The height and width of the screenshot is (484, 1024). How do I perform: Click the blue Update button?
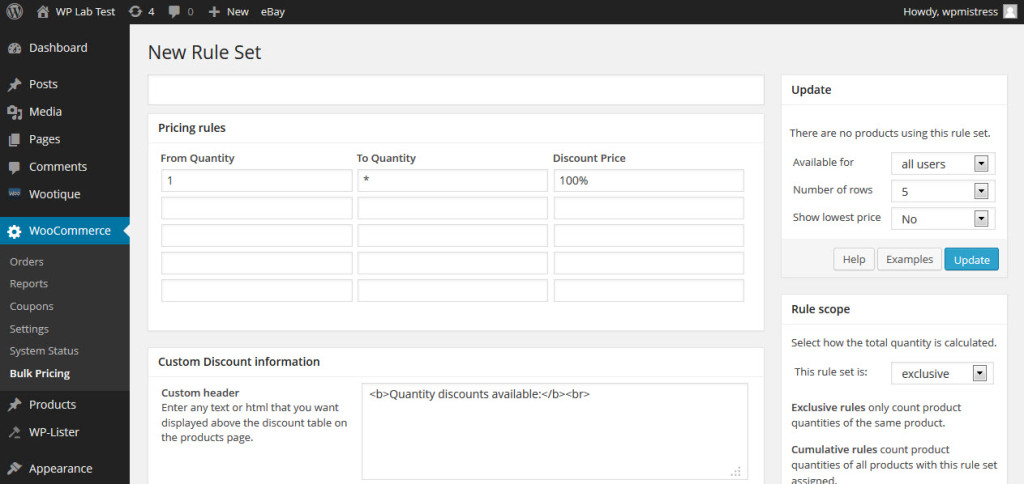pyautogui.click(x=971, y=259)
